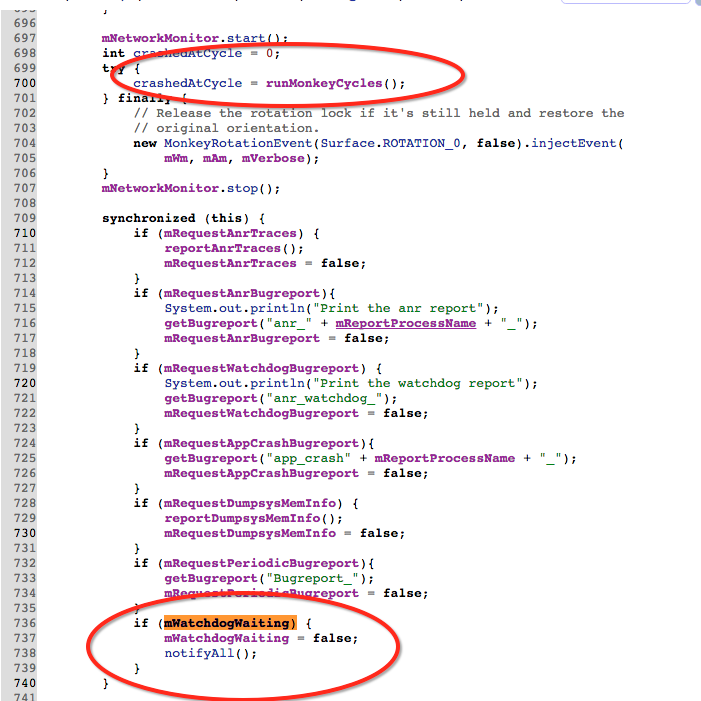Screen dimensions: 701x701
Task: Click line number 716 in the gutter
Action: pyautogui.click(x=25, y=323)
